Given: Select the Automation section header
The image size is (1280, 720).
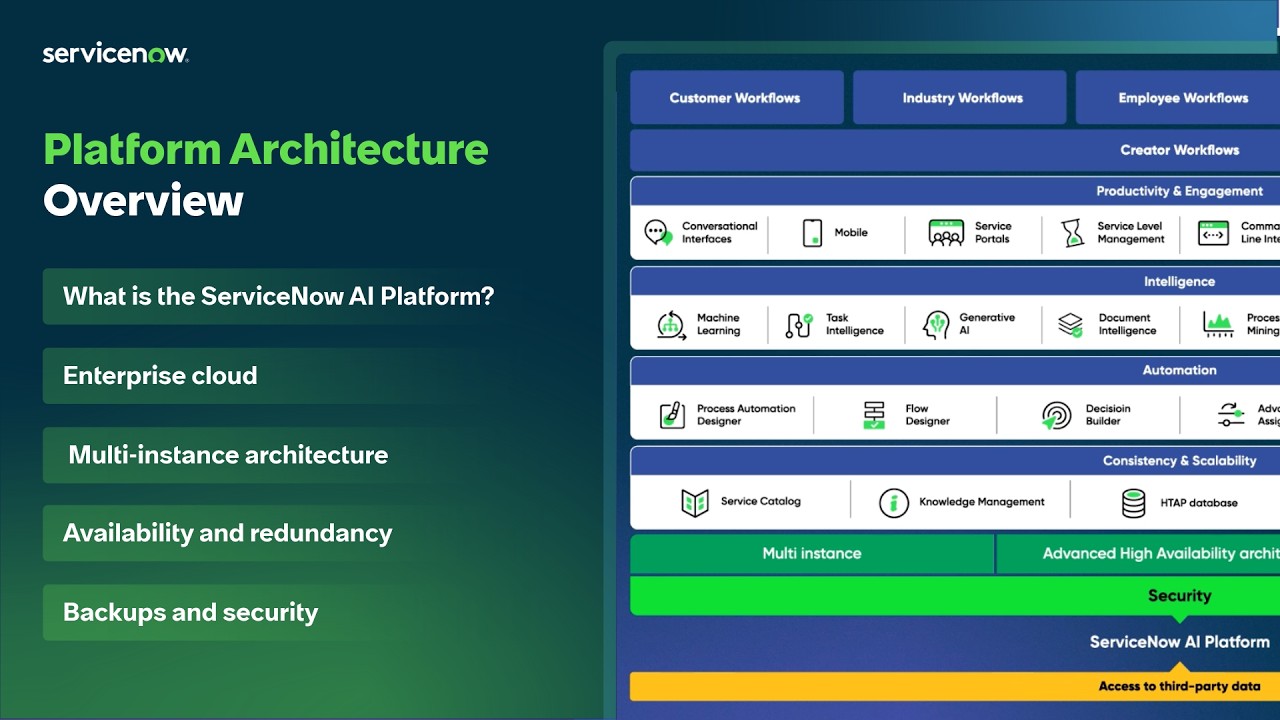Looking at the screenshot, I should click(955, 370).
